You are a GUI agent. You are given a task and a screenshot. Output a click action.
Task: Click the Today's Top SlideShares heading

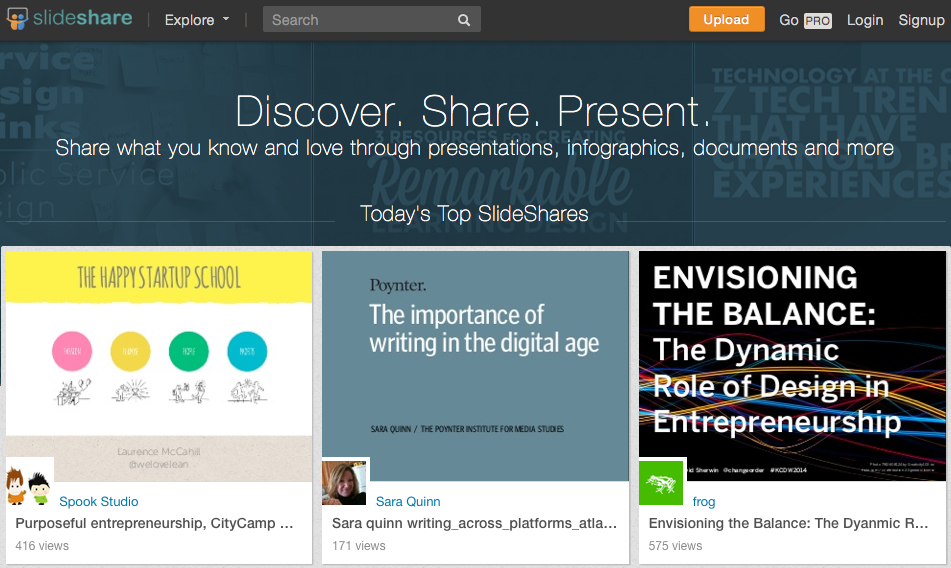(474, 214)
